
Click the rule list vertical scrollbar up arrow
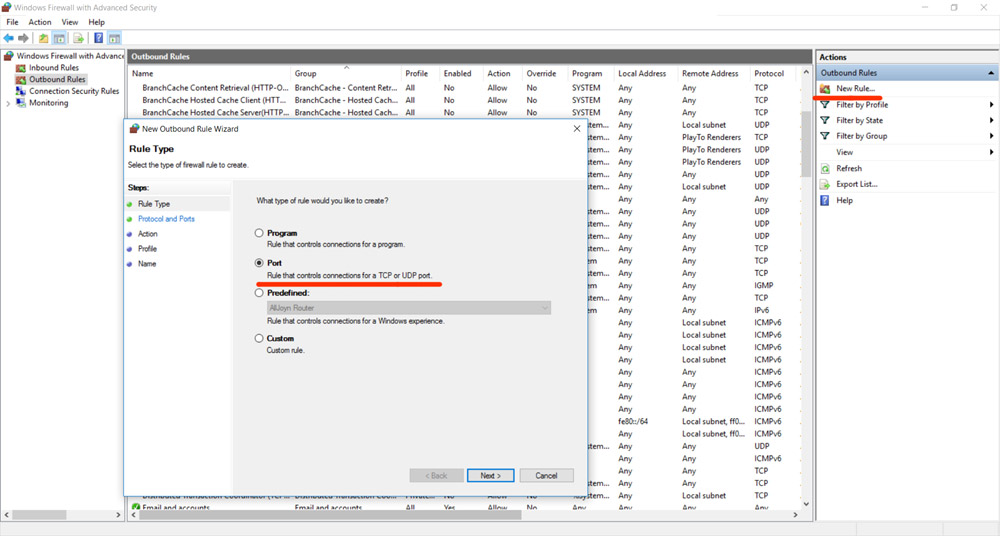tap(806, 73)
